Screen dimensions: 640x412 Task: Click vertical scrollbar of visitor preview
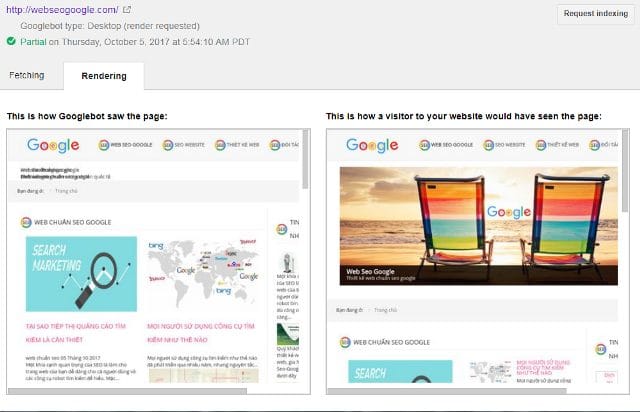click(625, 171)
